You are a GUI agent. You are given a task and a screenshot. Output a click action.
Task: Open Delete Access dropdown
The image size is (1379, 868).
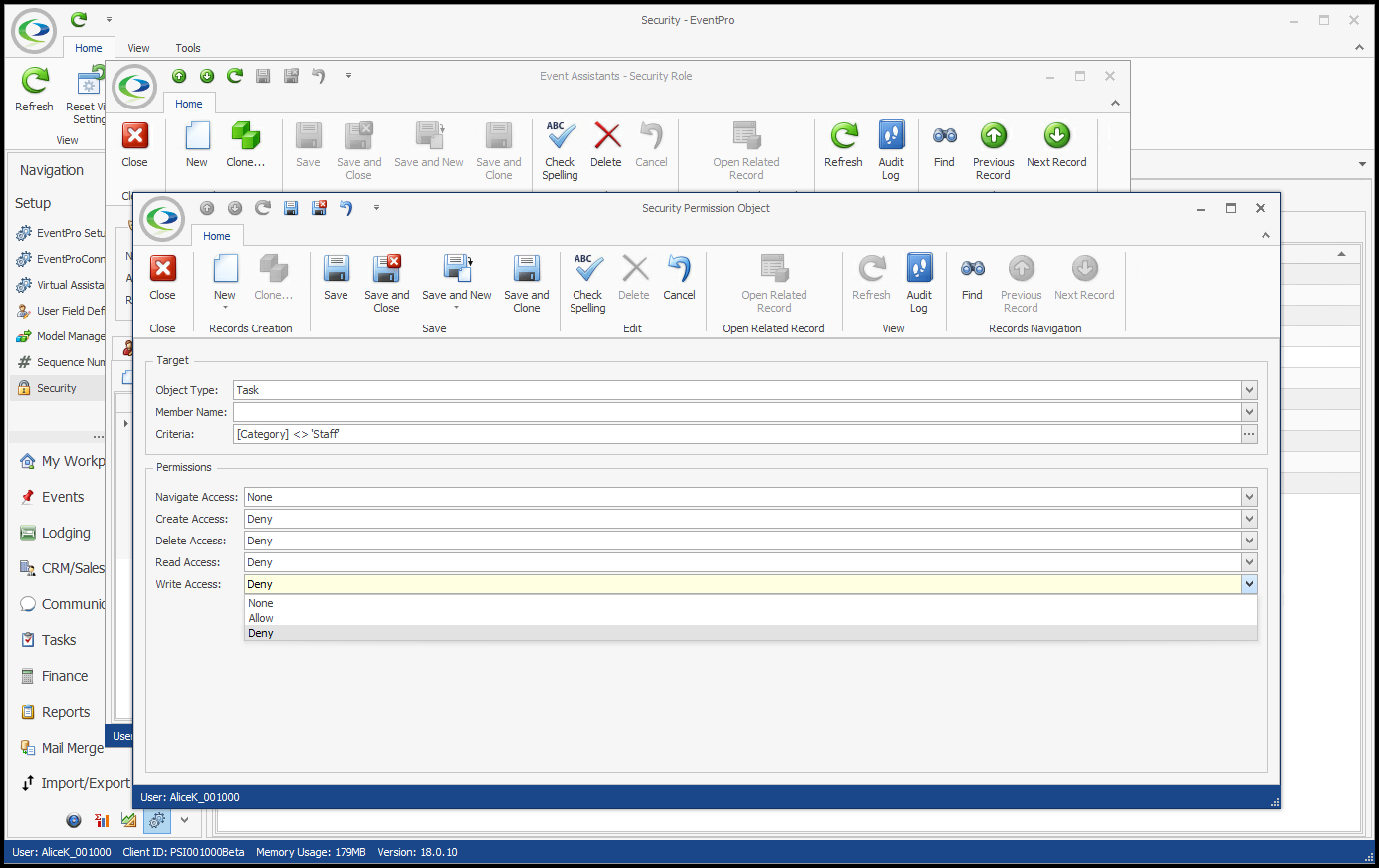pyautogui.click(x=1249, y=541)
